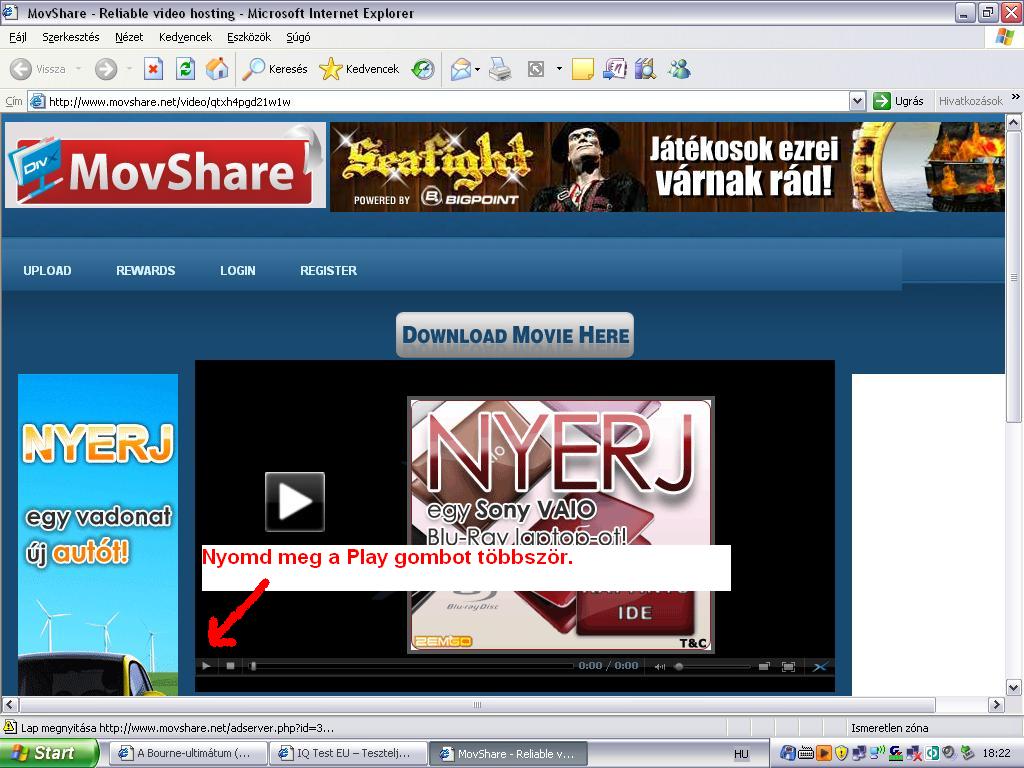Click the Mail envelope toolbar icon
The image size is (1024, 768).
coord(461,69)
